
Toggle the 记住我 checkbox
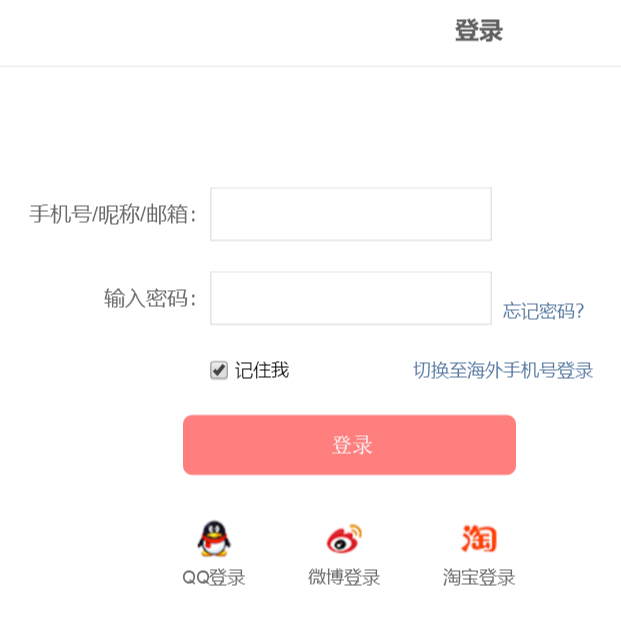(x=219, y=371)
